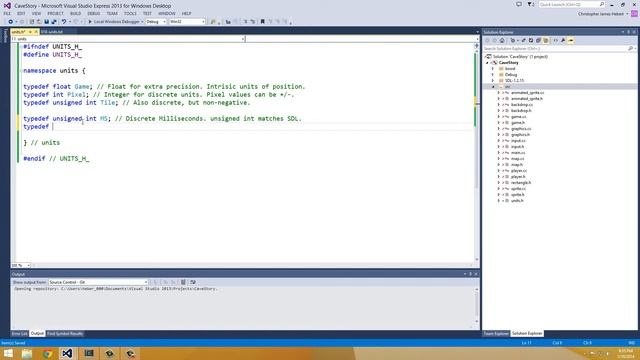The width and height of the screenshot is (640, 360).
Task: Click Visual Studio icon in taskbar
Action: [67, 353]
